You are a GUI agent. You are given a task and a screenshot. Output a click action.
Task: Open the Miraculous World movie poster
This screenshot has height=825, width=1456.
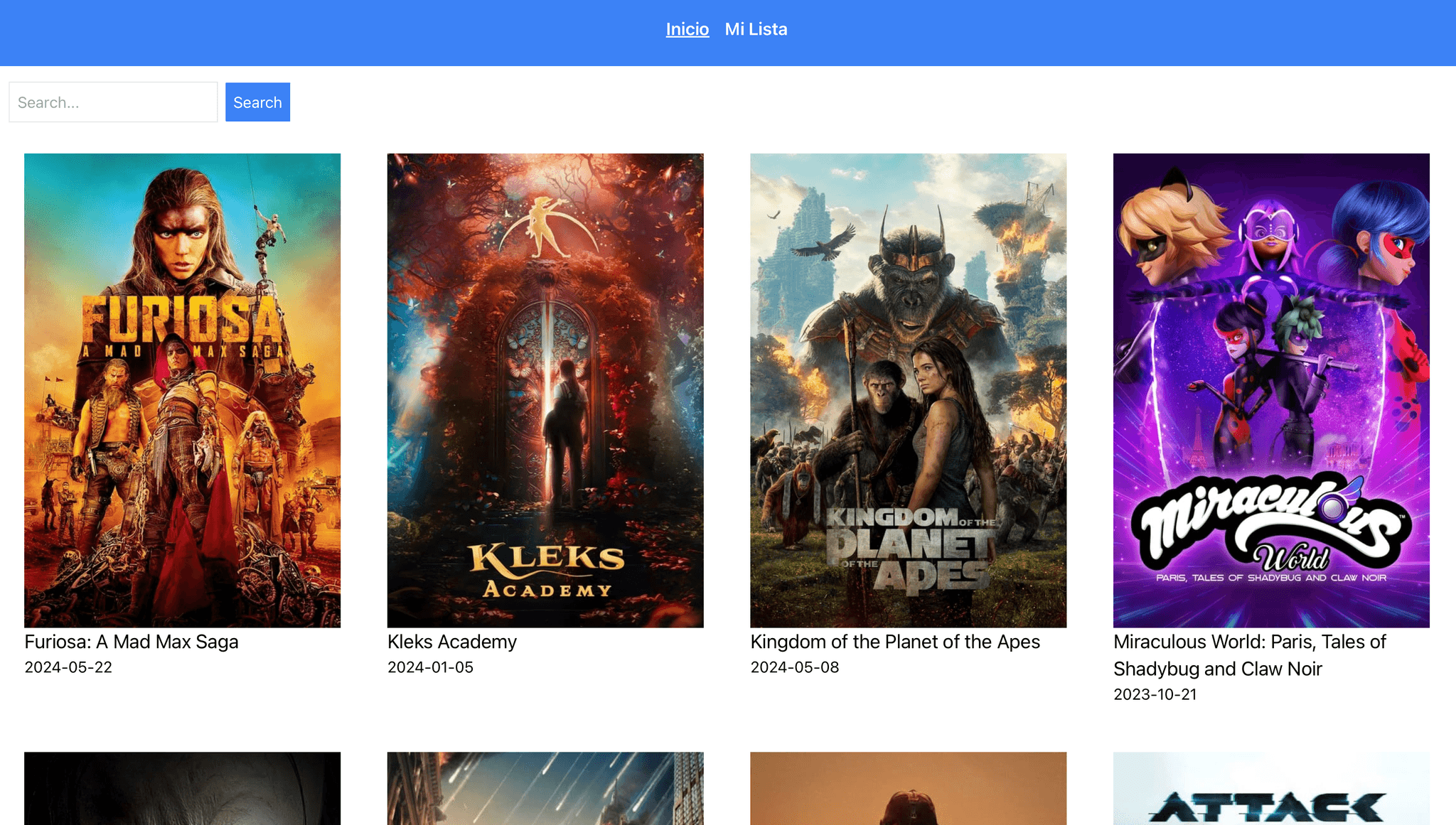pyautogui.click(x=1271, y=390)
